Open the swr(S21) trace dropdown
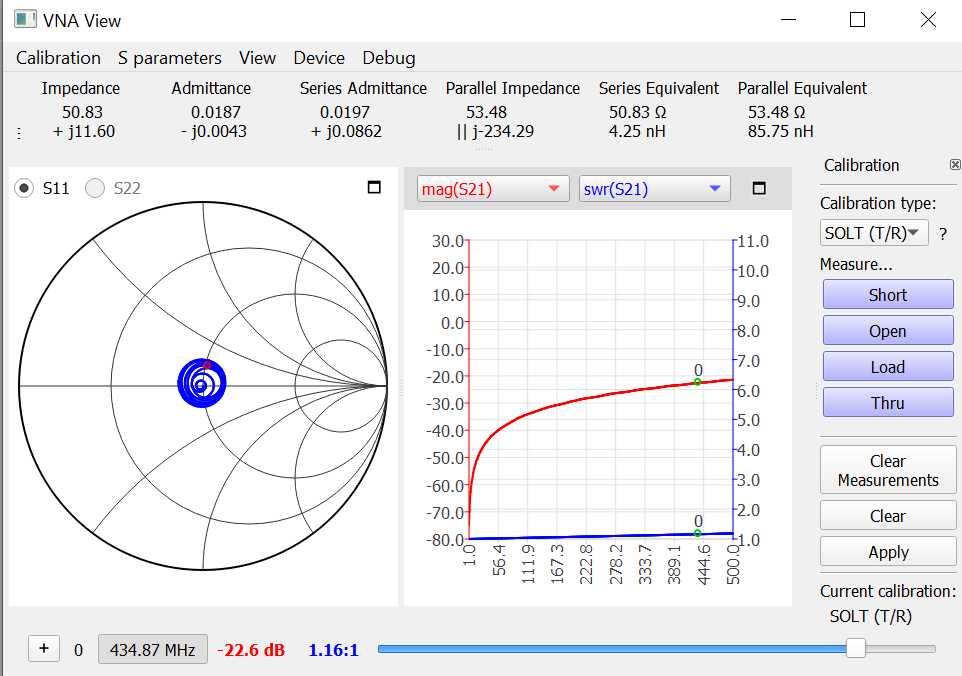The image size is (962, 676). 655,189
